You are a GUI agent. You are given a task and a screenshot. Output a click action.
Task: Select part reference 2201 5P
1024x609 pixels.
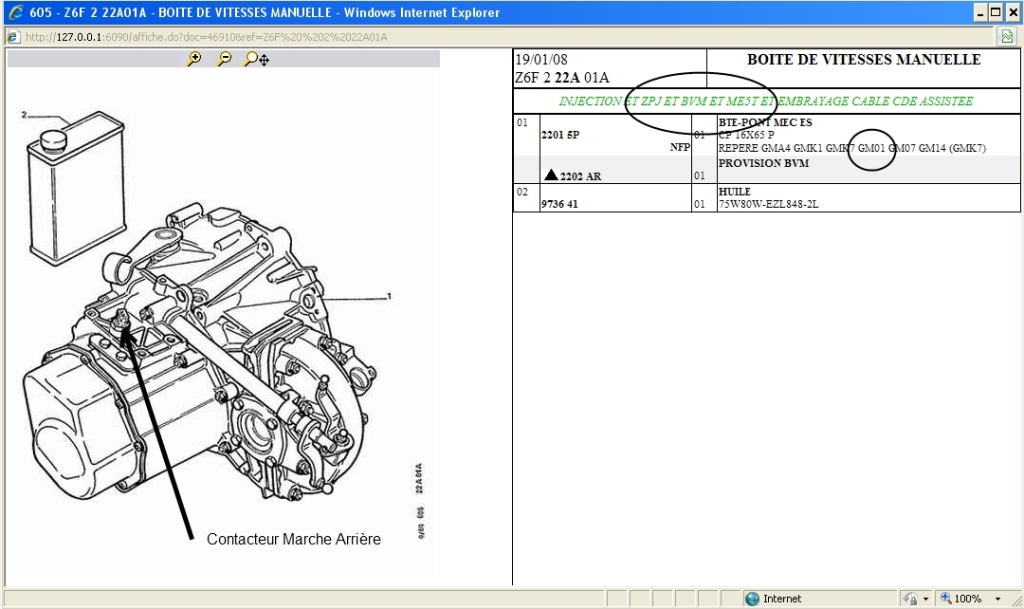pos(560,134)
